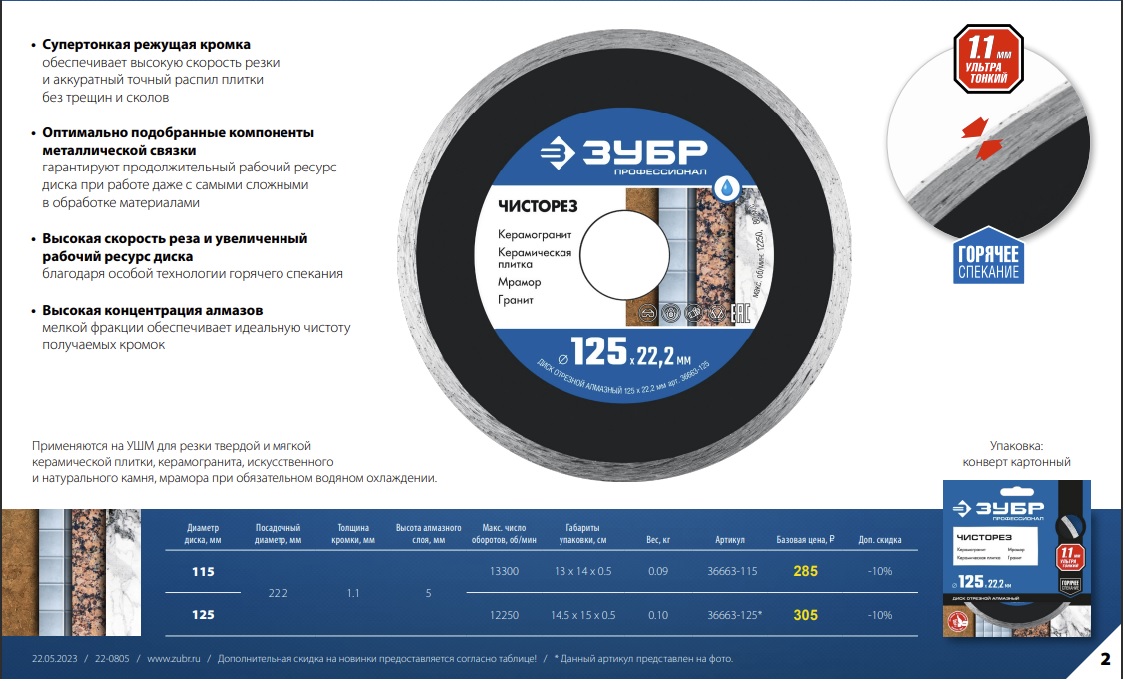Viewport: 1125px width, 681px height.
Task: Click the Макс. число оборотов, об/мин header
Action: pos(504,534)
